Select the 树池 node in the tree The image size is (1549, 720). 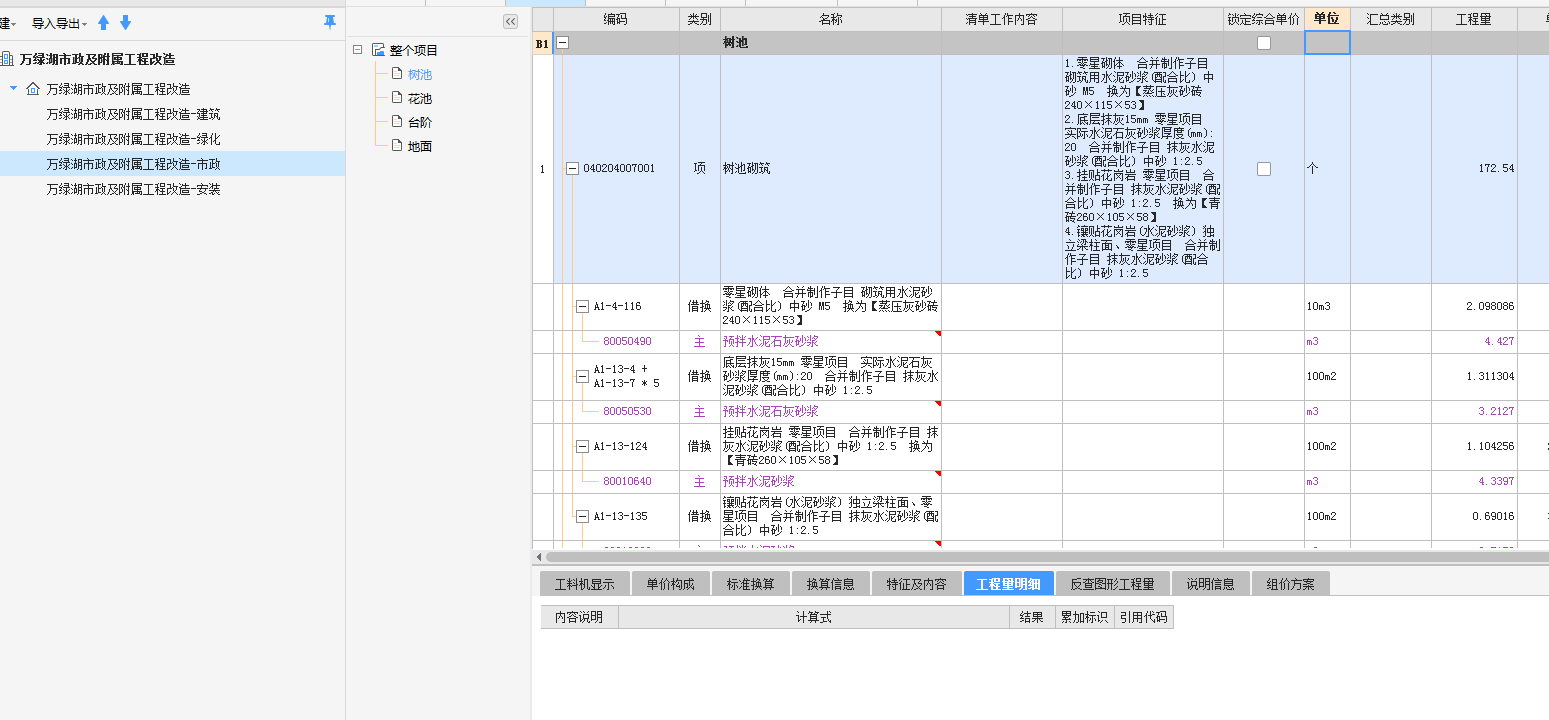tap(420, 74)
